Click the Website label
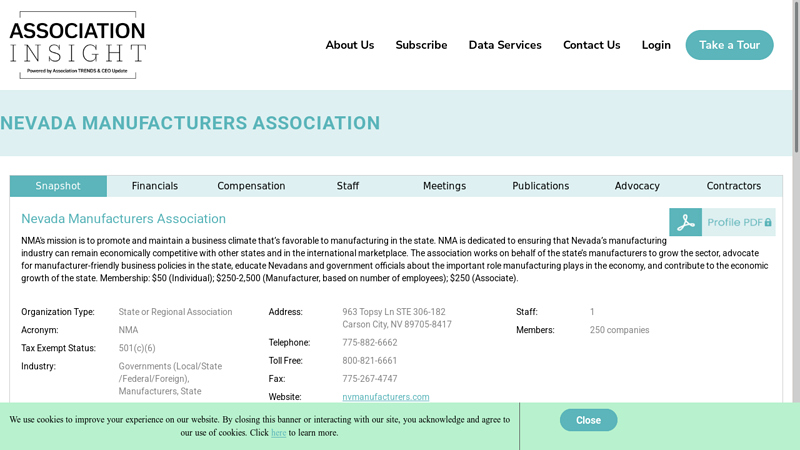Image resolution: width=800 pixels, height=450 pixels. [x=285, y=397]
